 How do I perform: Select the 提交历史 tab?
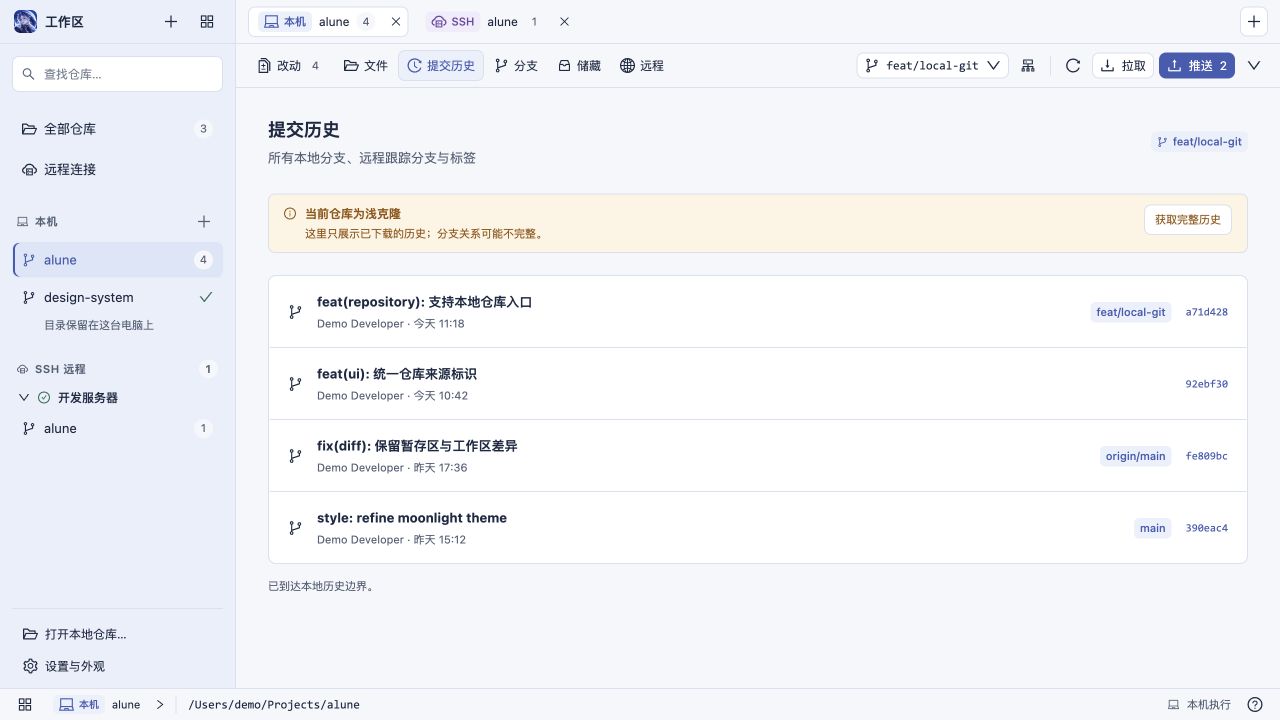point(441,65)
